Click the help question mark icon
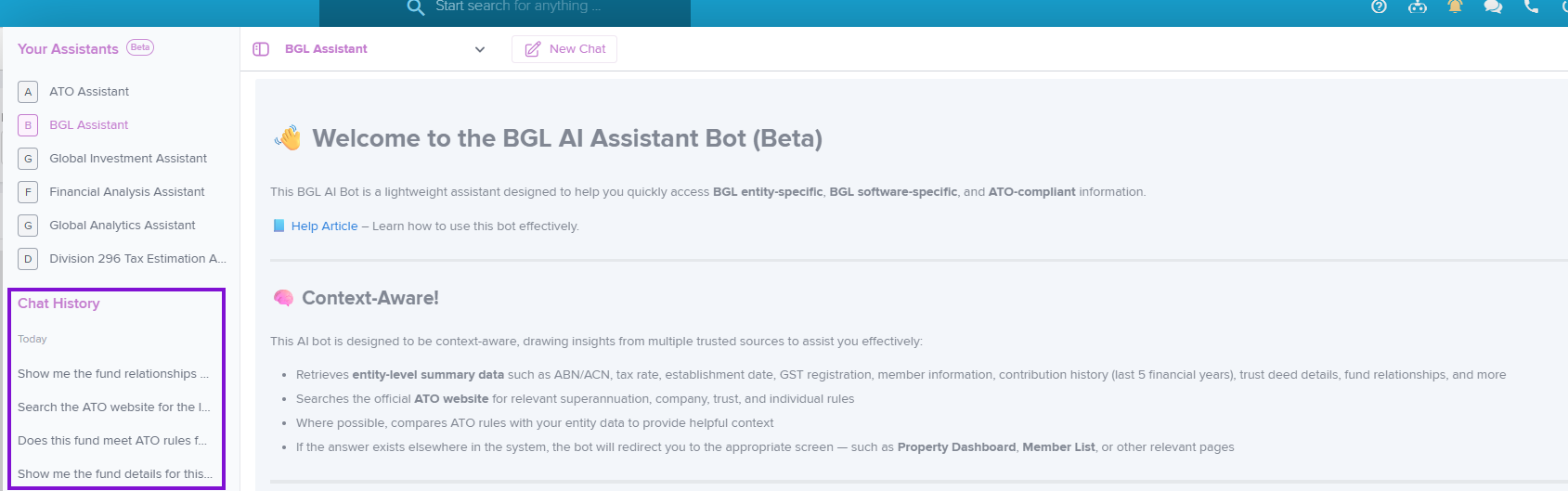The image size is (1568, 491). click(1379, 6)
